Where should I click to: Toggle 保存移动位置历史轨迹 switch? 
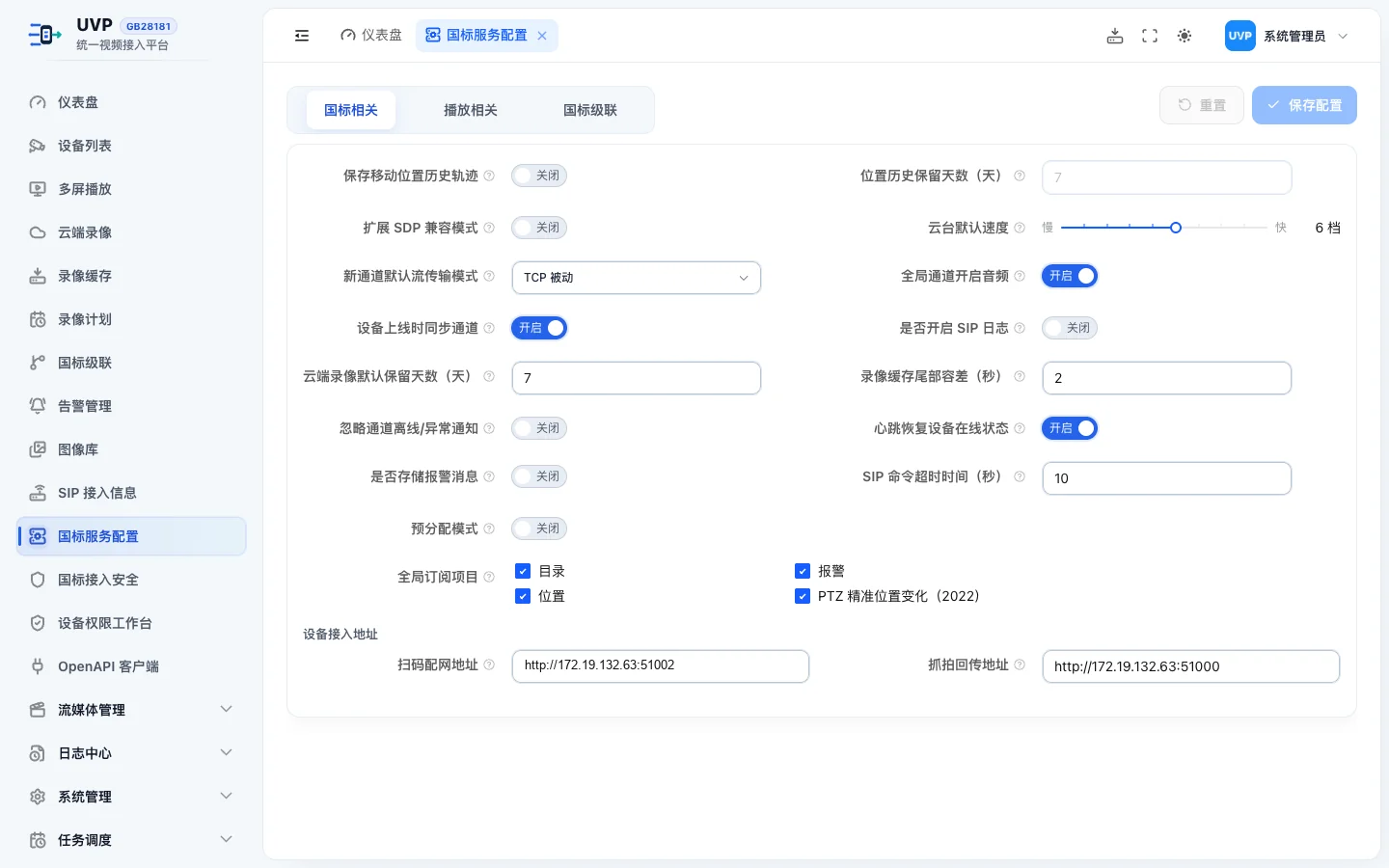click(539, 176)
